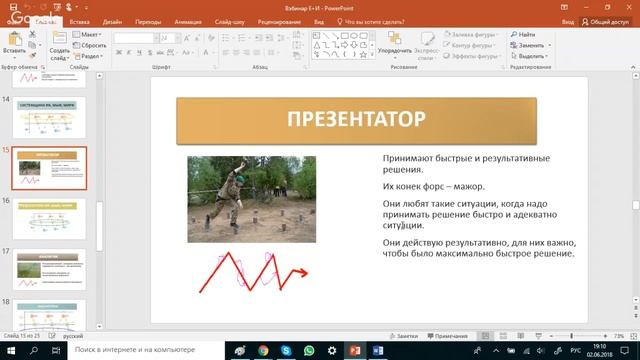Click the bulleted list icon
Image resolution: width=640 pixels, height=360 pixels.
point(226,38)
